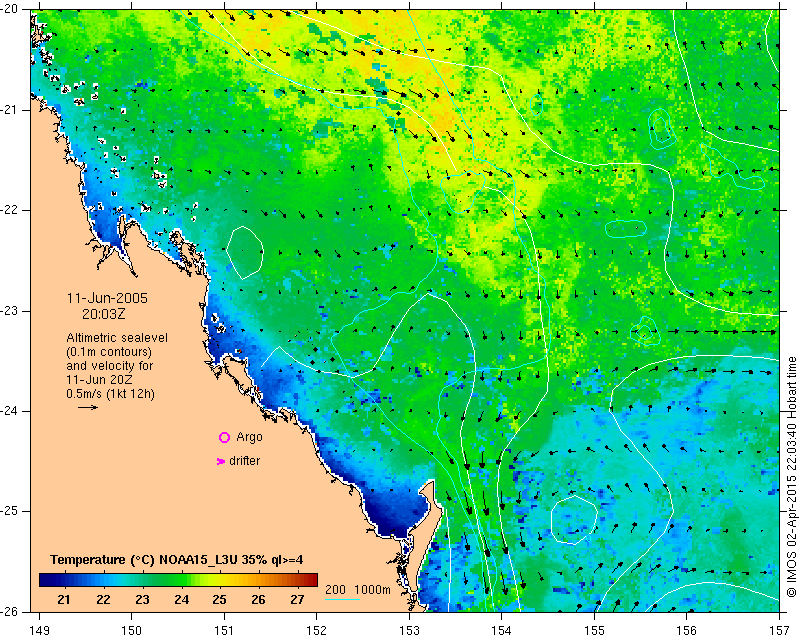Click the '0.5m/s (1kt 12h)' text
Viewport: 800px width, 640px height.
[110, 394]
